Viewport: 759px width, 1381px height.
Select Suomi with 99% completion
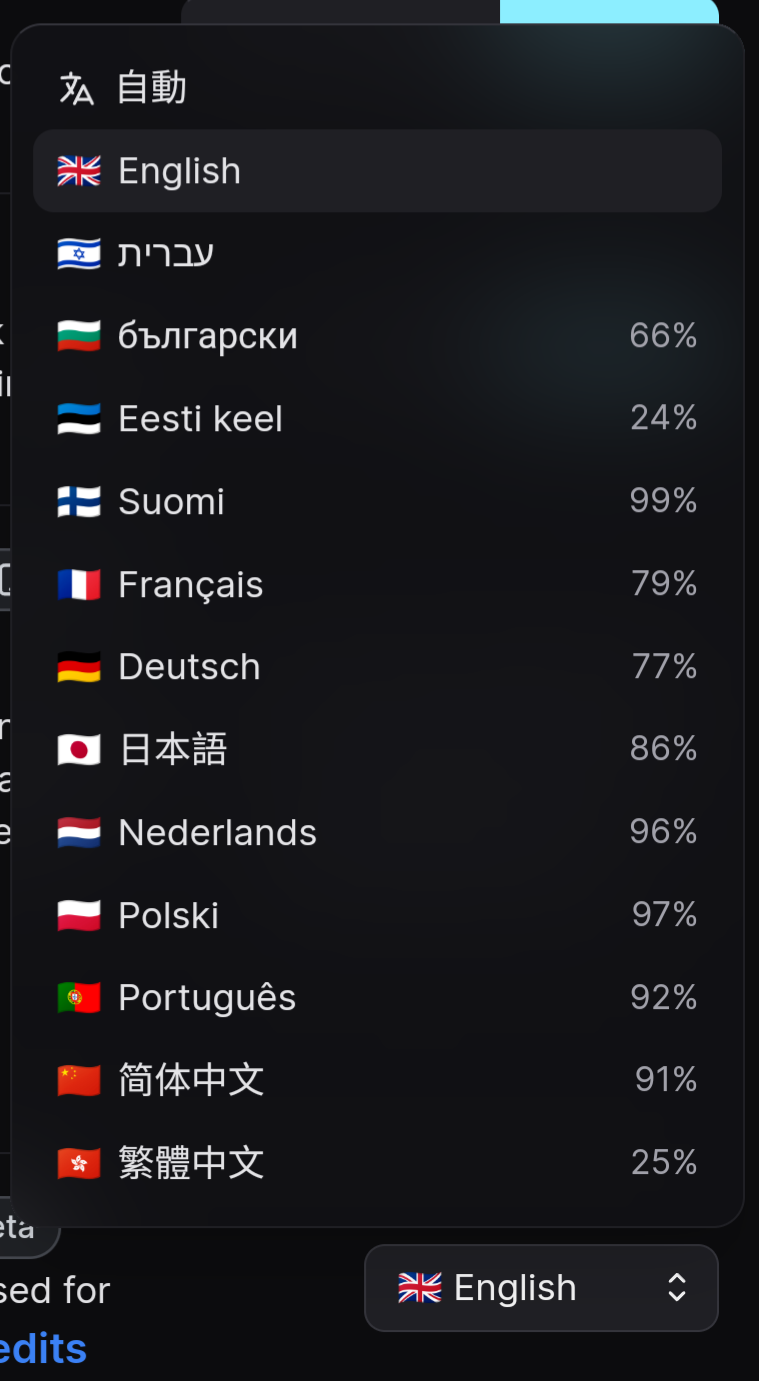[378, 502]
